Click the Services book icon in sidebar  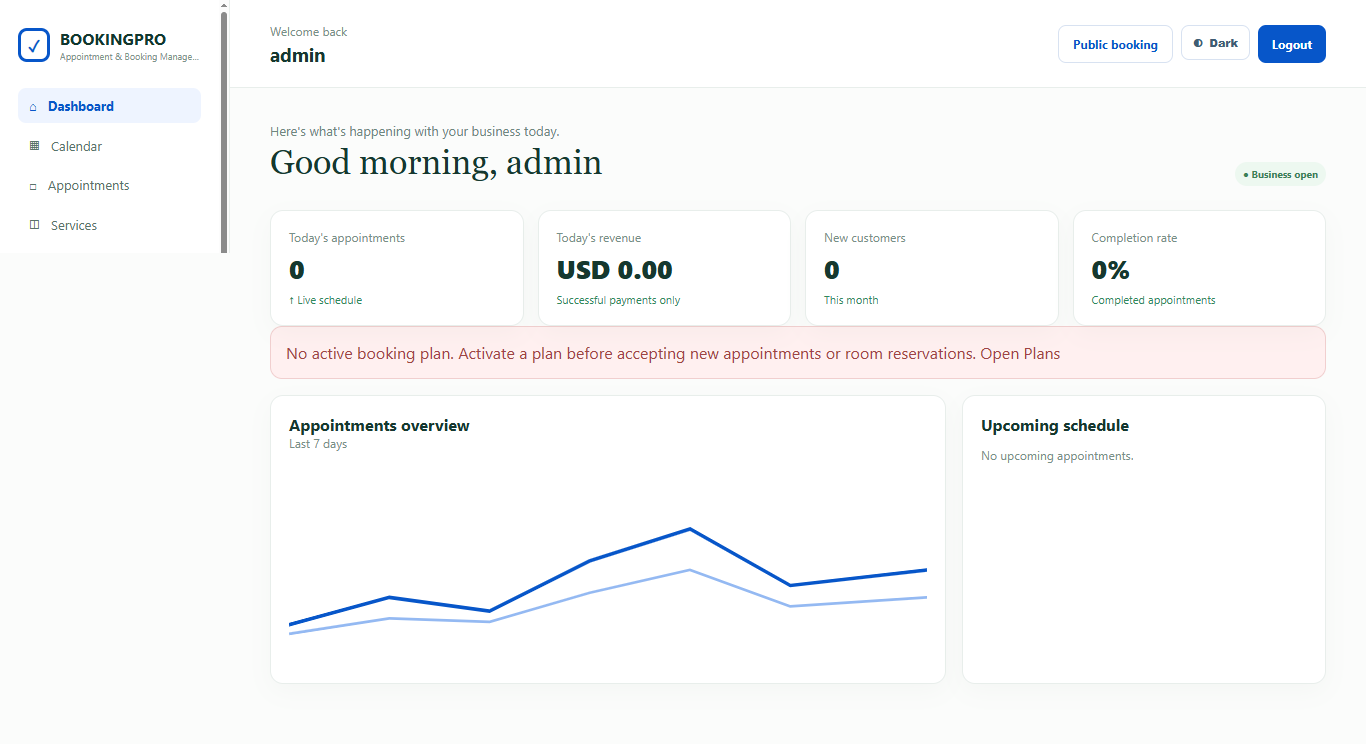click(34, 225)
